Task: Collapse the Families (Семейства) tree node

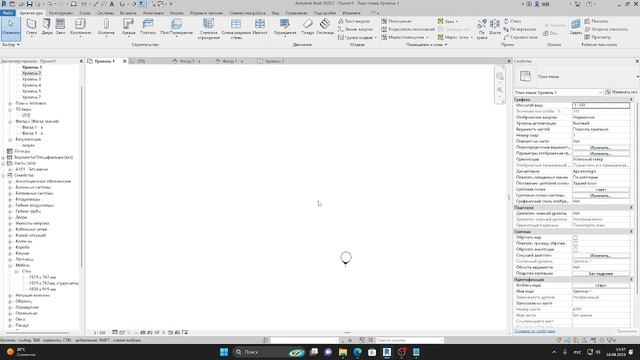Action: (x=4, y=175)
